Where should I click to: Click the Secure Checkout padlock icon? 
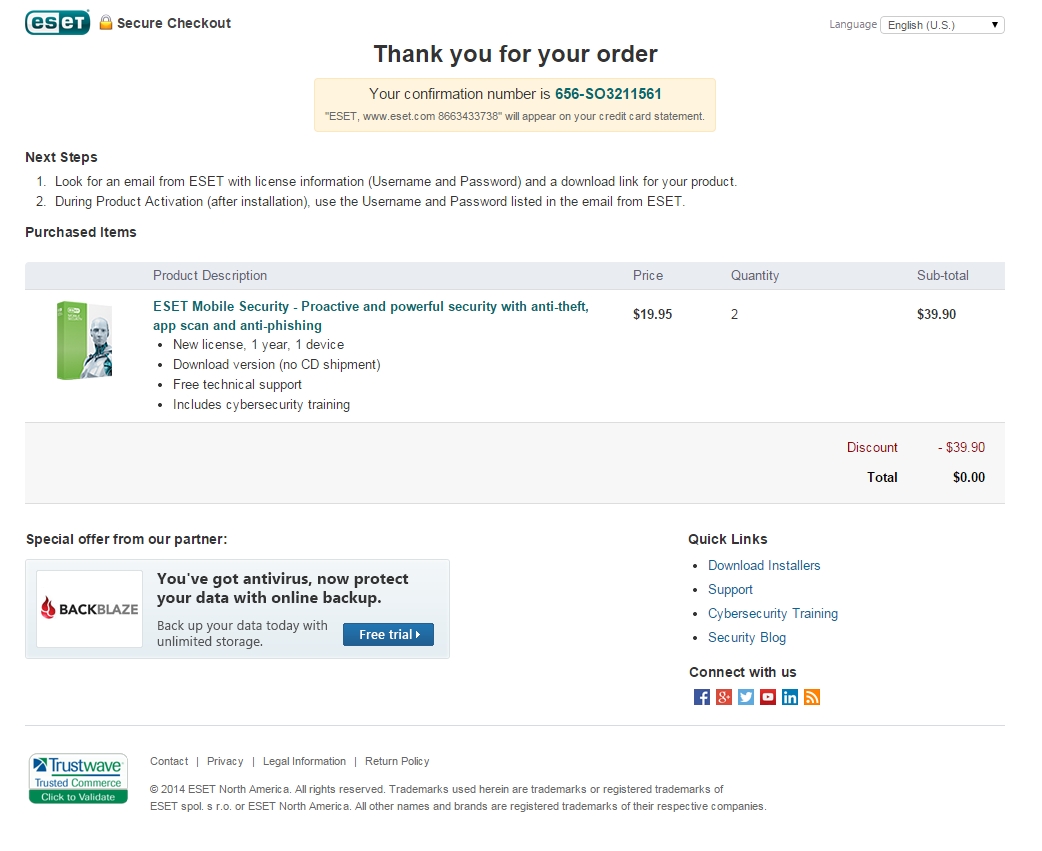click(106, 23)
